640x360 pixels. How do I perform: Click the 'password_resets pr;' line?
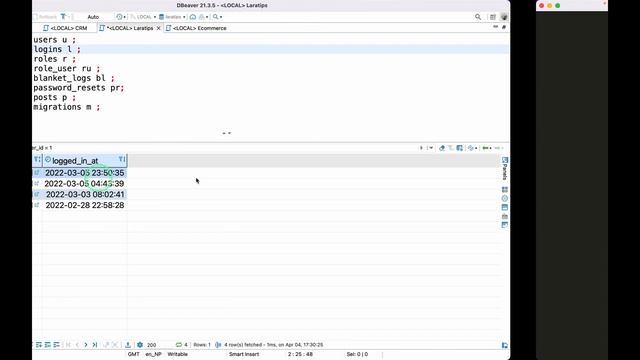coord(78,88)
